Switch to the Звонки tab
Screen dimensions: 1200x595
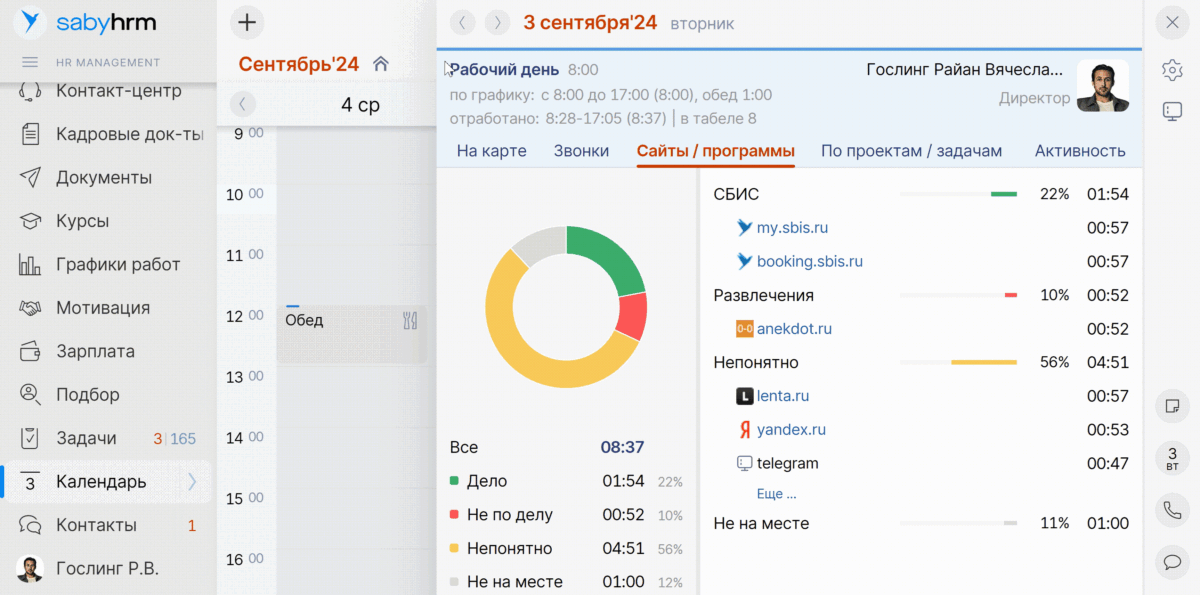coord(581,151)
